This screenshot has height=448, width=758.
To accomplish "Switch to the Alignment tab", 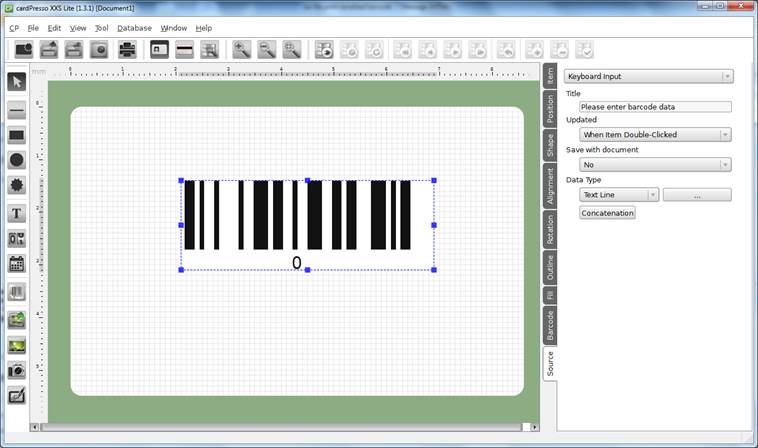I will (x=550, y=186).
